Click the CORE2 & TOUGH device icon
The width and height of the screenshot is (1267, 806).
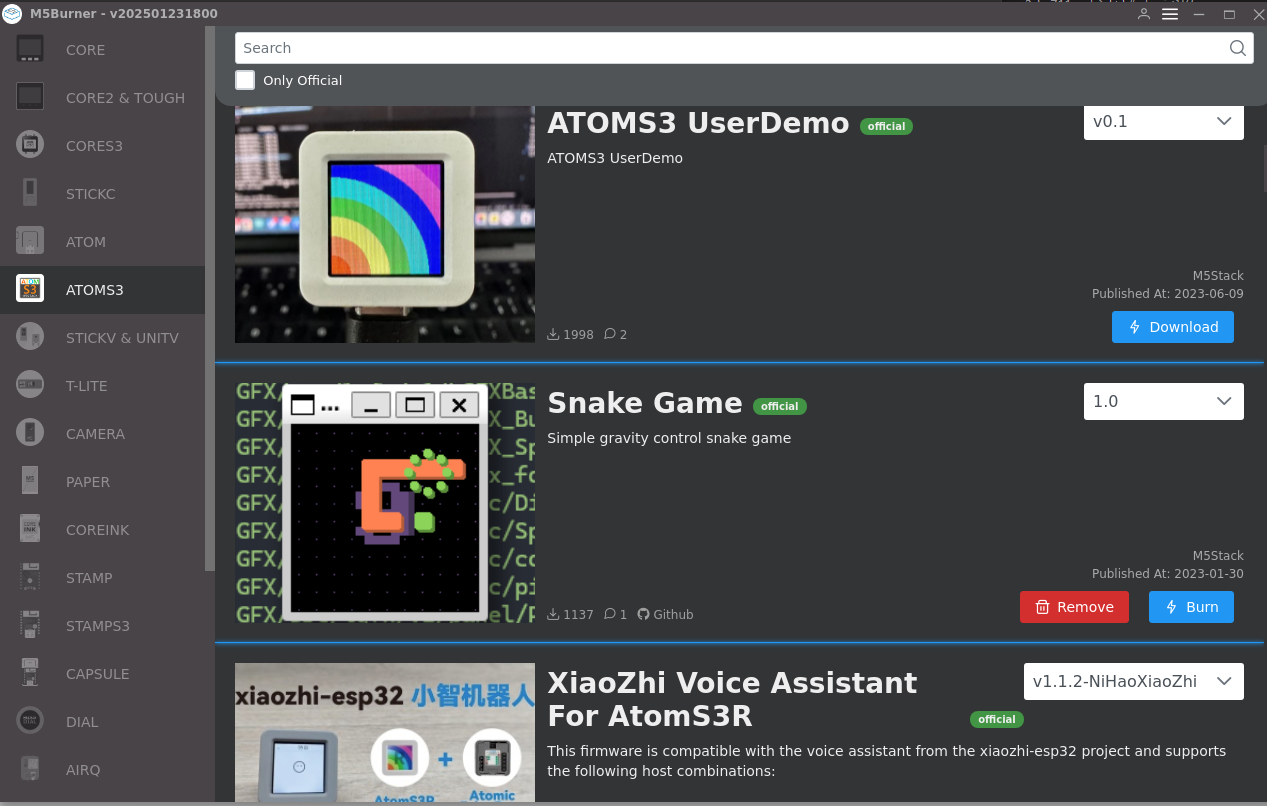click(30, 97)
